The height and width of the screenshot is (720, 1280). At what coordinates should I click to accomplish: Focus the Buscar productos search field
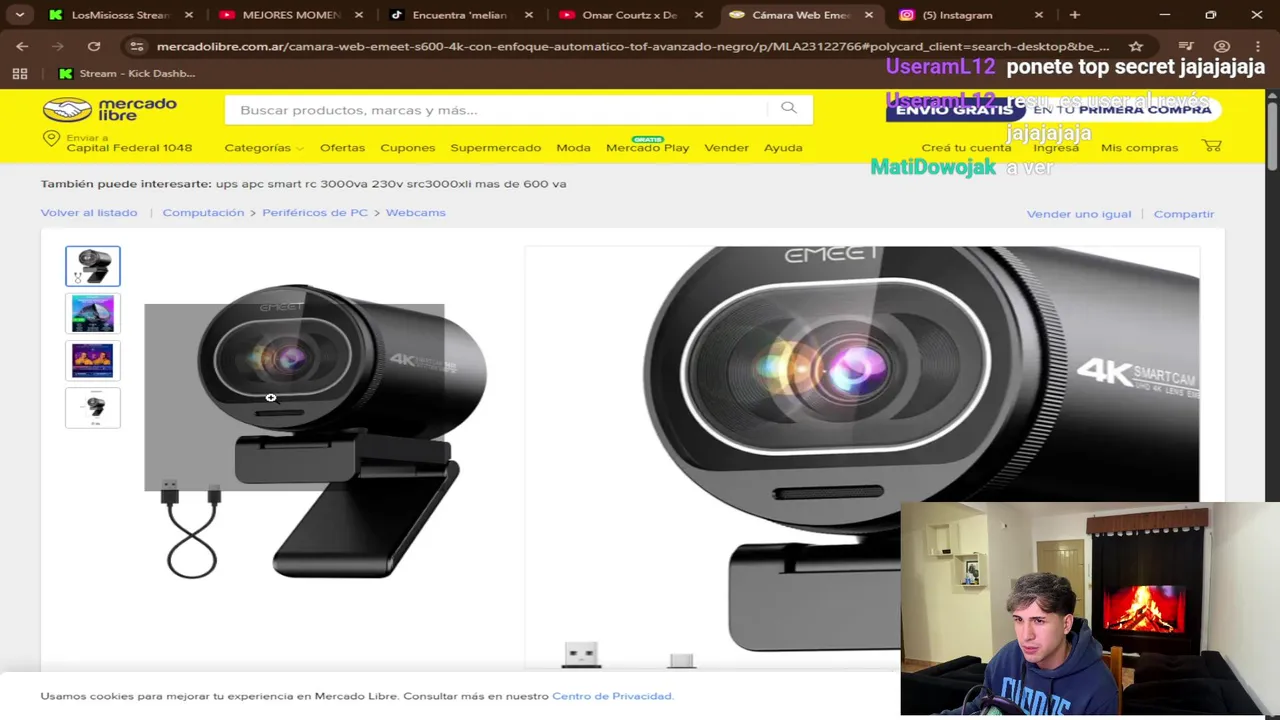point(495,109)
